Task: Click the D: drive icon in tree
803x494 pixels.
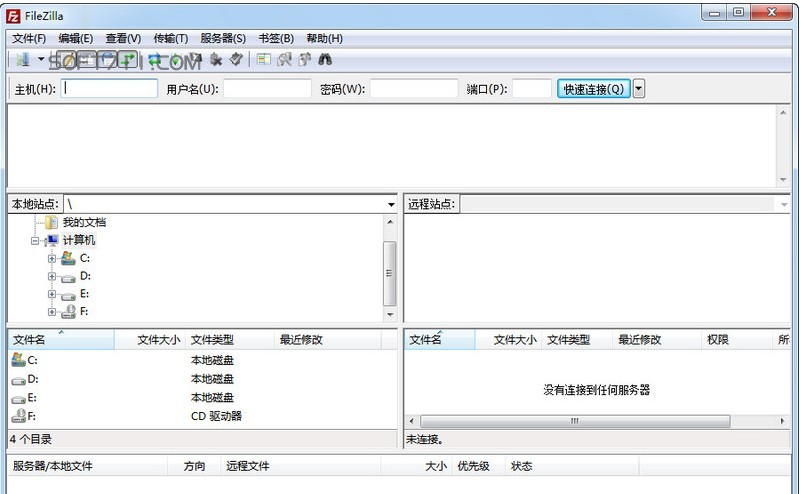Action: 68,278
